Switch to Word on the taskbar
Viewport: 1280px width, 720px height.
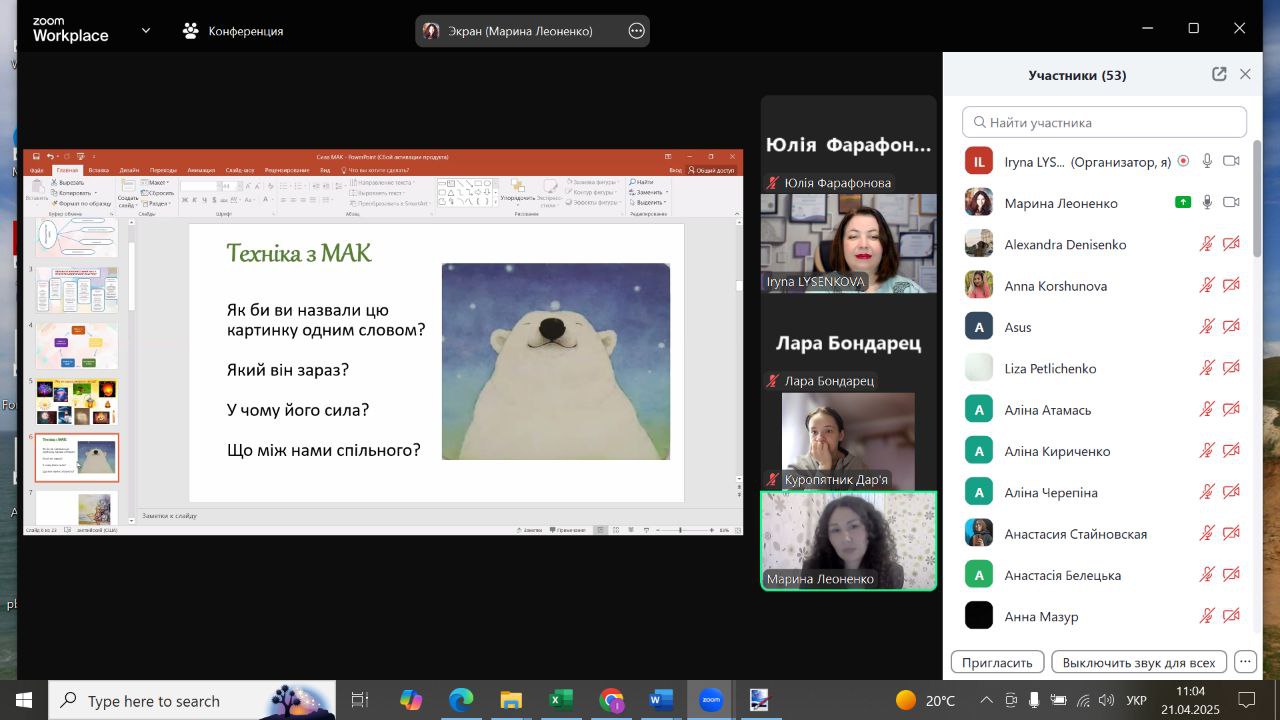pyautogui.click(x=661, y=700)
